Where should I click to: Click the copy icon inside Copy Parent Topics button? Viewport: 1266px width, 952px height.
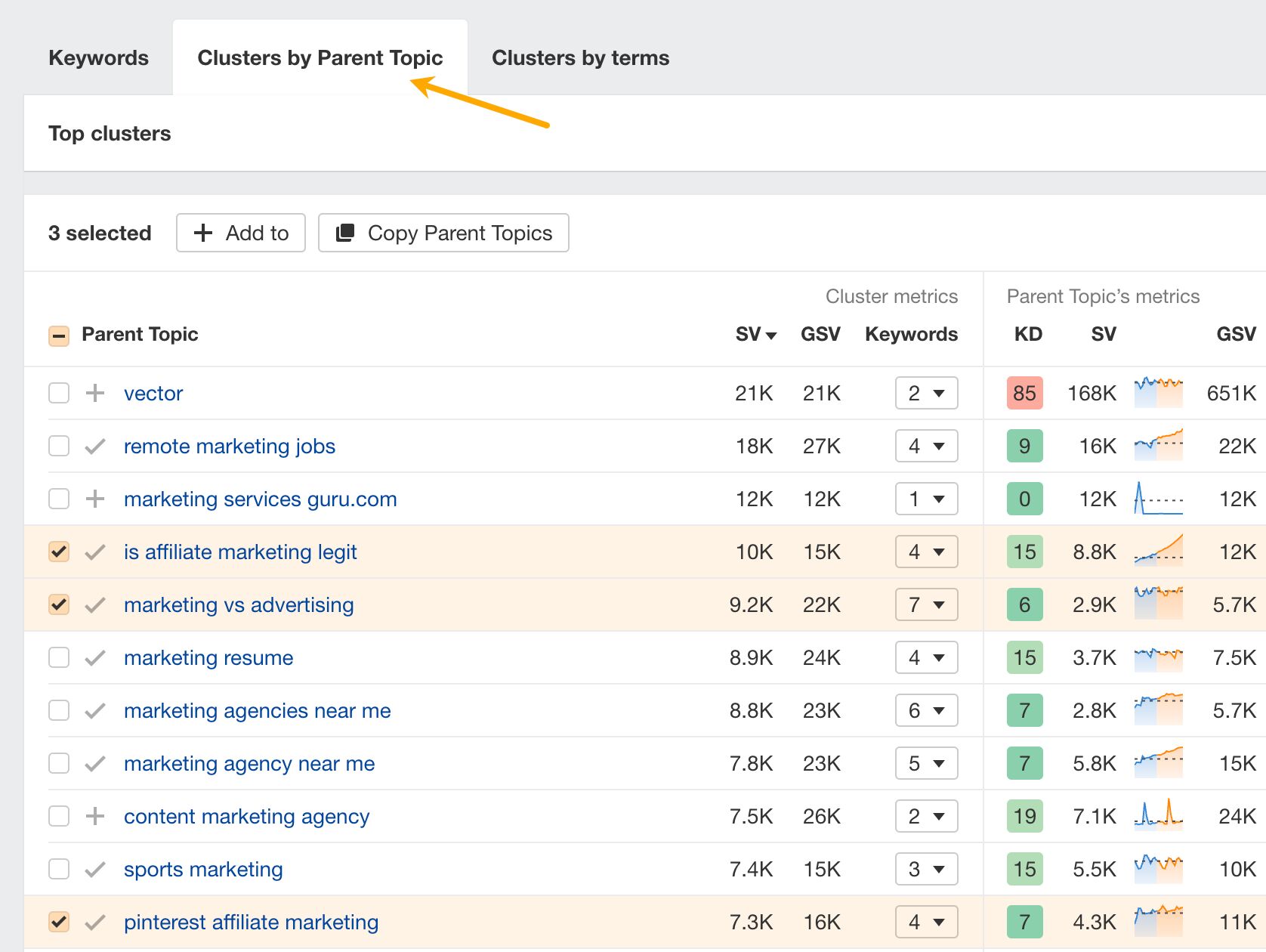pyautogui.click(x=345, y=233)
